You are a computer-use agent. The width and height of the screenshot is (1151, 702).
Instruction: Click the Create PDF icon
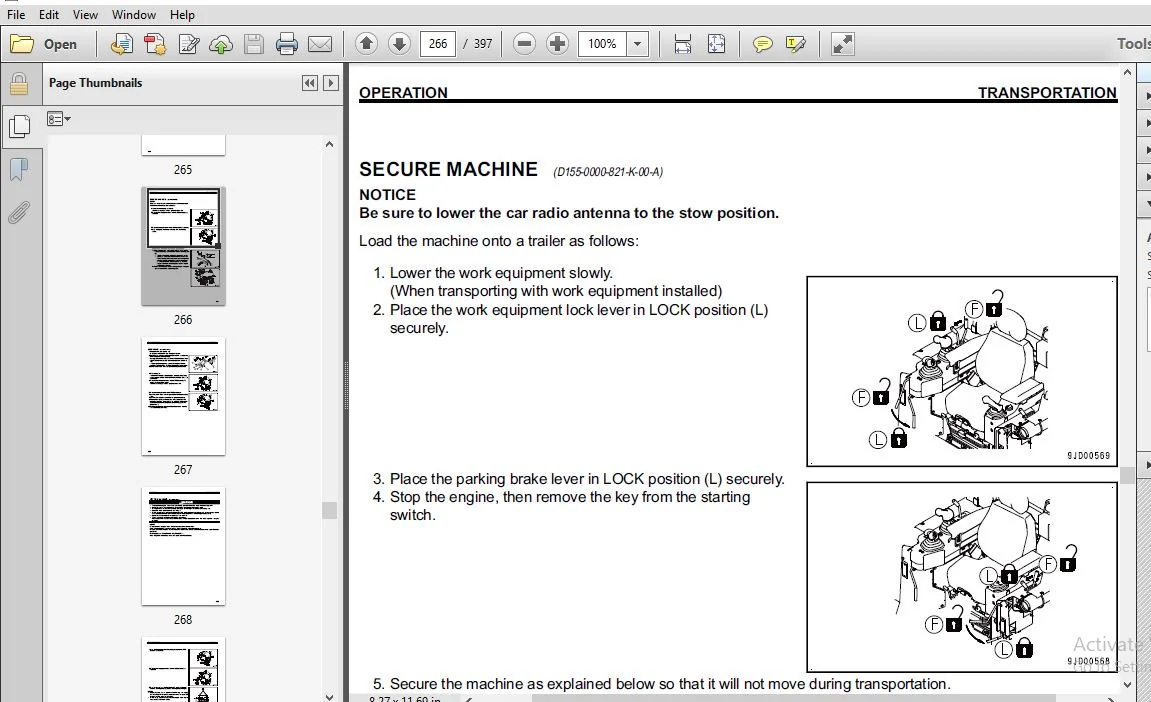click(x=122, y=44)
